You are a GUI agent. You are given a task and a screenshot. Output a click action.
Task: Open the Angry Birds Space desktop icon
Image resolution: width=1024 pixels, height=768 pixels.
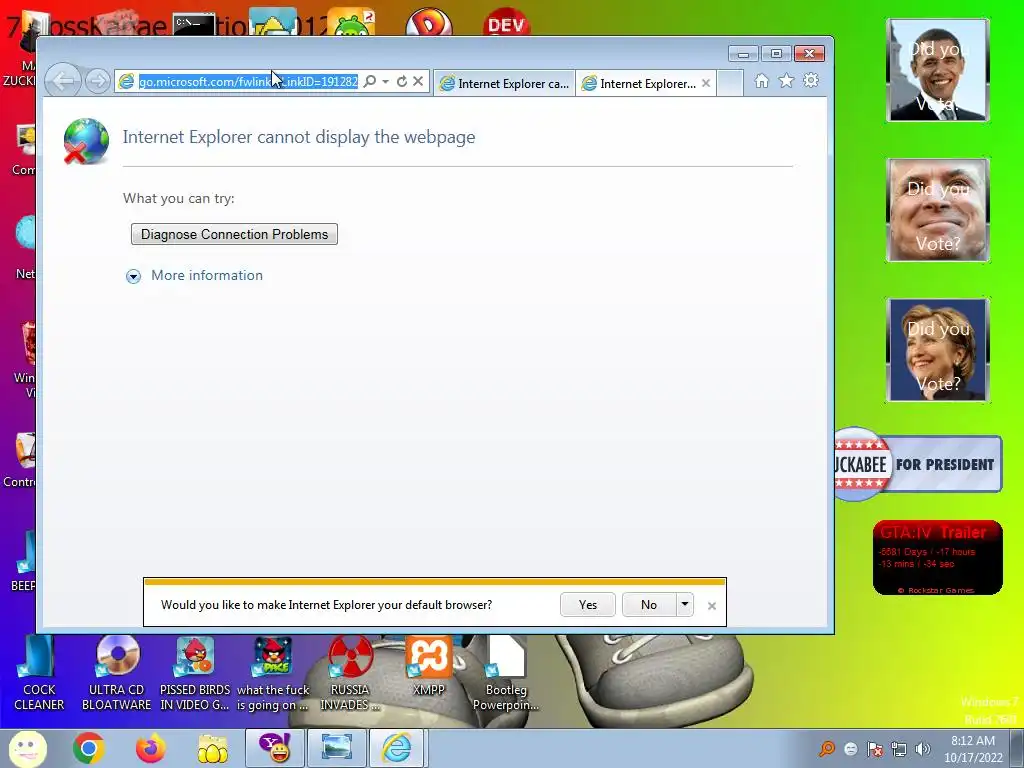click(273, 673)
